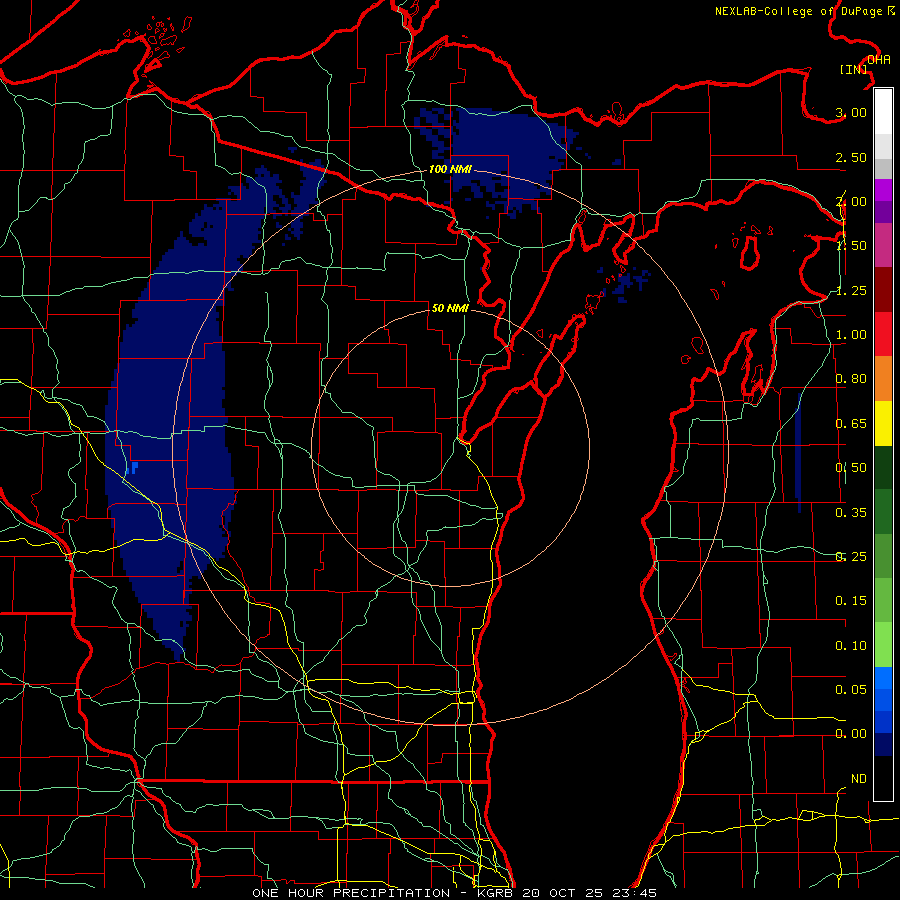Click the navy 0.00 legend swatch
This screenshot has height=900, width=900.
[x=883, y=744]
